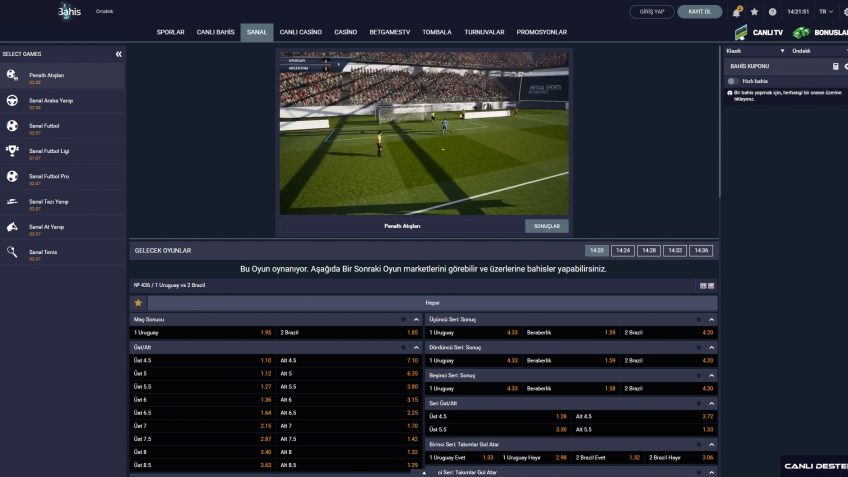Collapse the Select Games sidebar
The width and height of the screenshot is (848, 477).
[x=118, y=54]
